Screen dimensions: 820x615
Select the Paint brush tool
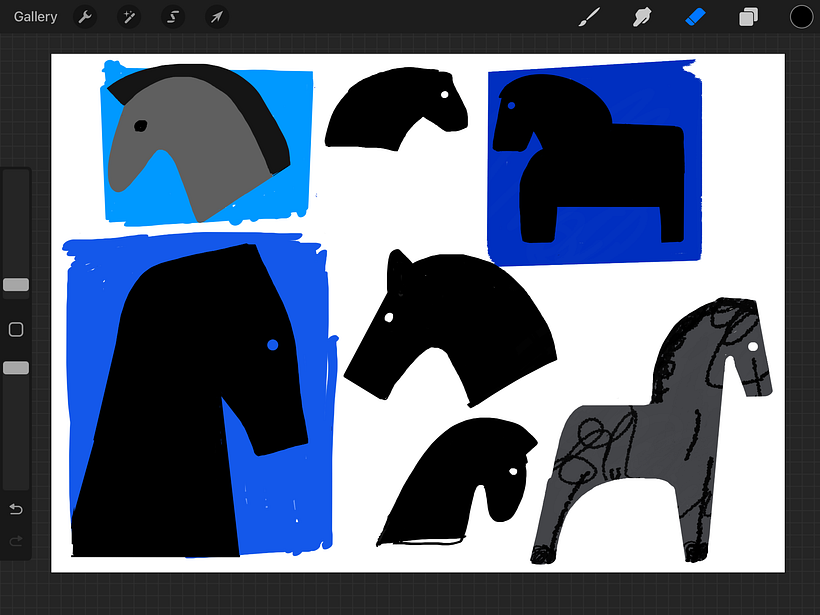589,17
